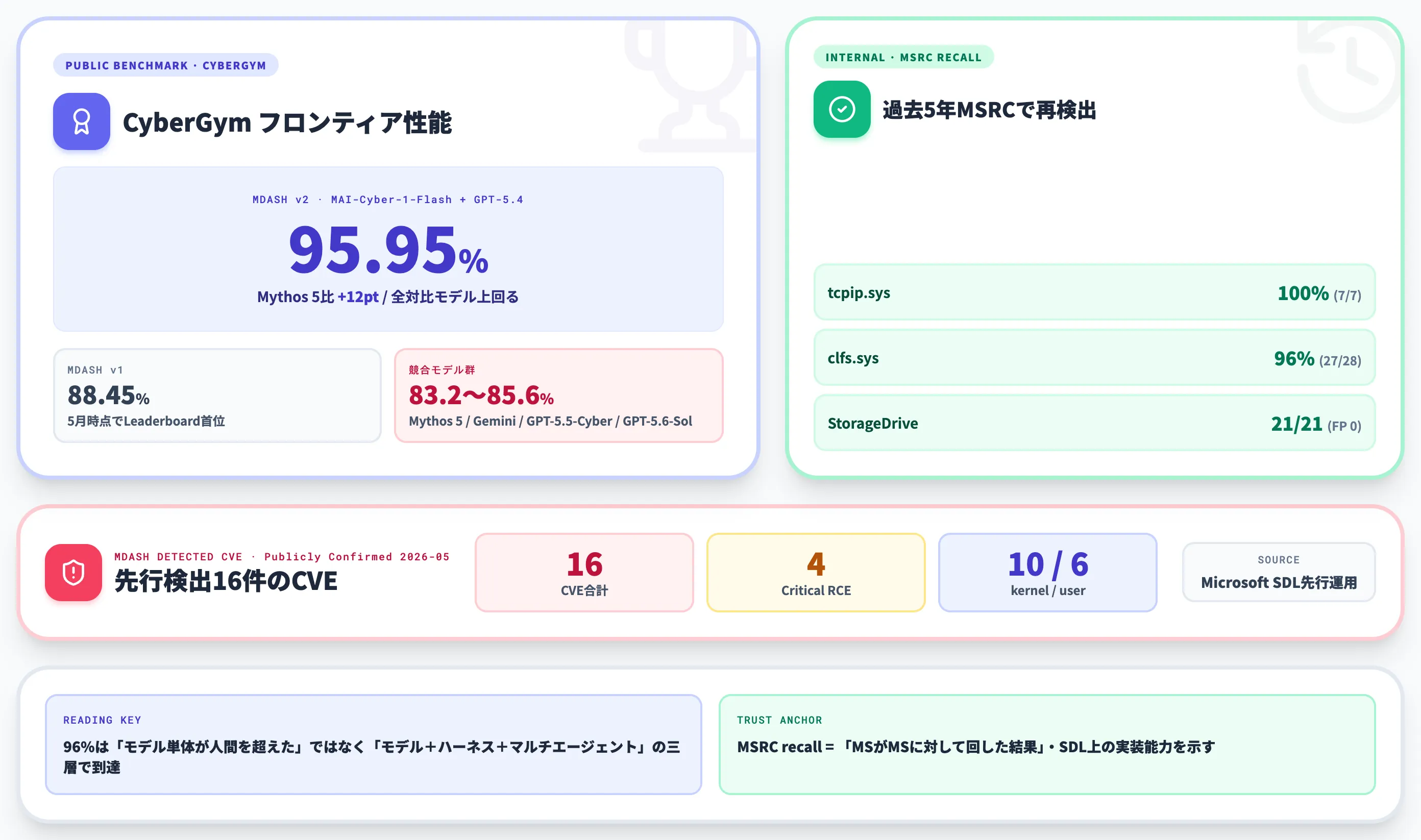Click the 10 / 6 kernel / user card
The height and width of the screenshot is (840, 1421).
tap(1048, 572)
